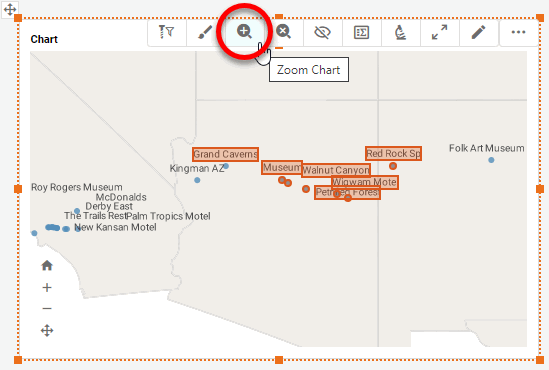Open the more options ellipsis menu
549x370 pixels.
tap(518, 32)
